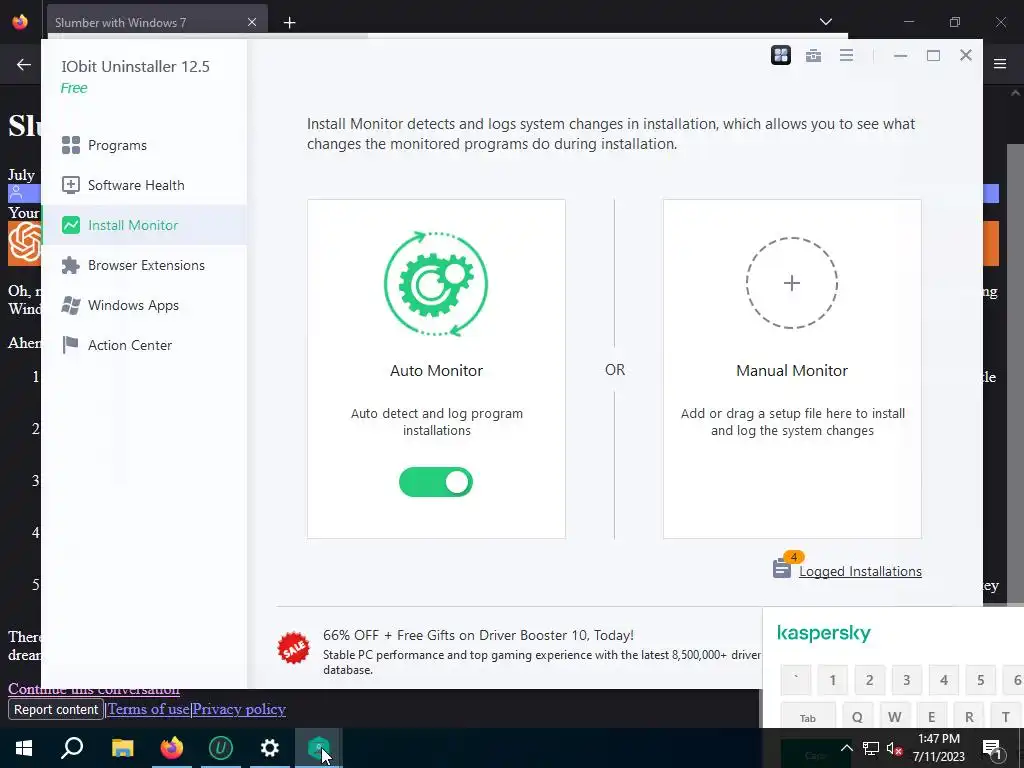Open the IObit skin/tools grid icon

pyautogui.click(x=780, y=56)
